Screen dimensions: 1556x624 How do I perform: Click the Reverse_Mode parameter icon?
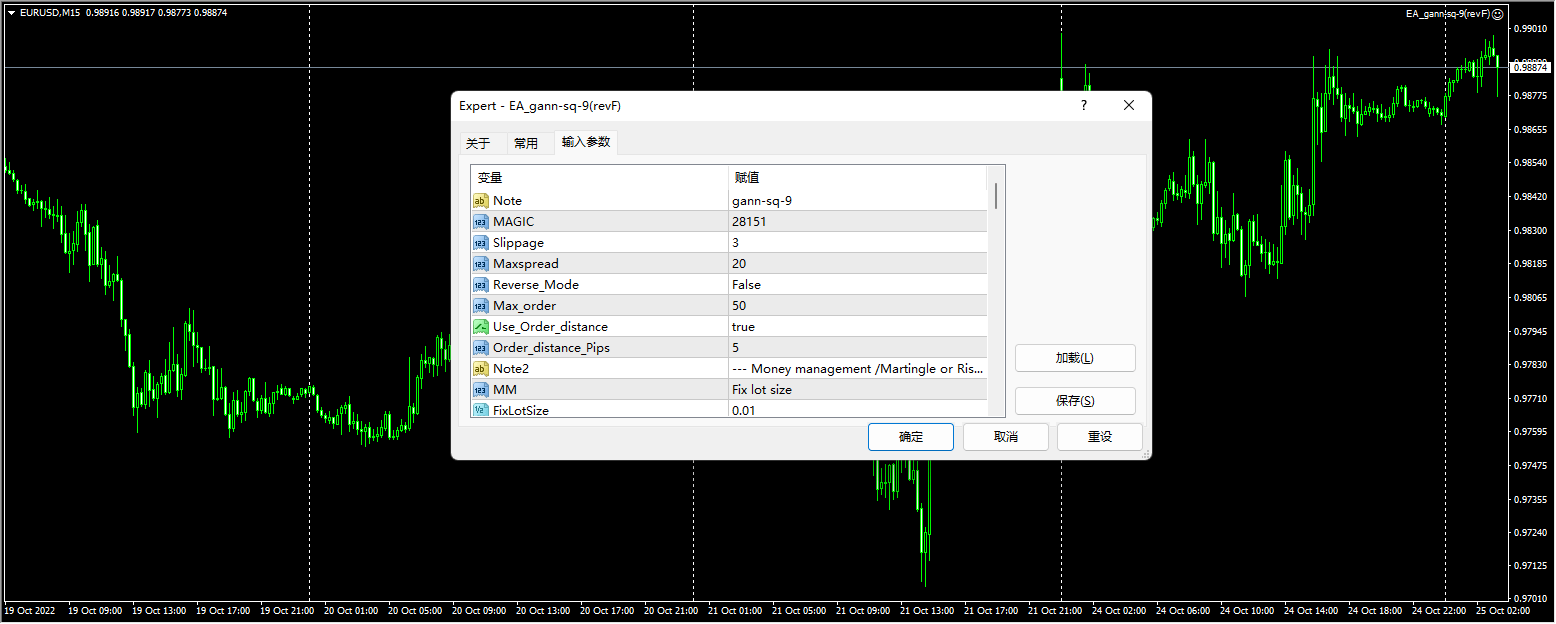coord(480,285)
